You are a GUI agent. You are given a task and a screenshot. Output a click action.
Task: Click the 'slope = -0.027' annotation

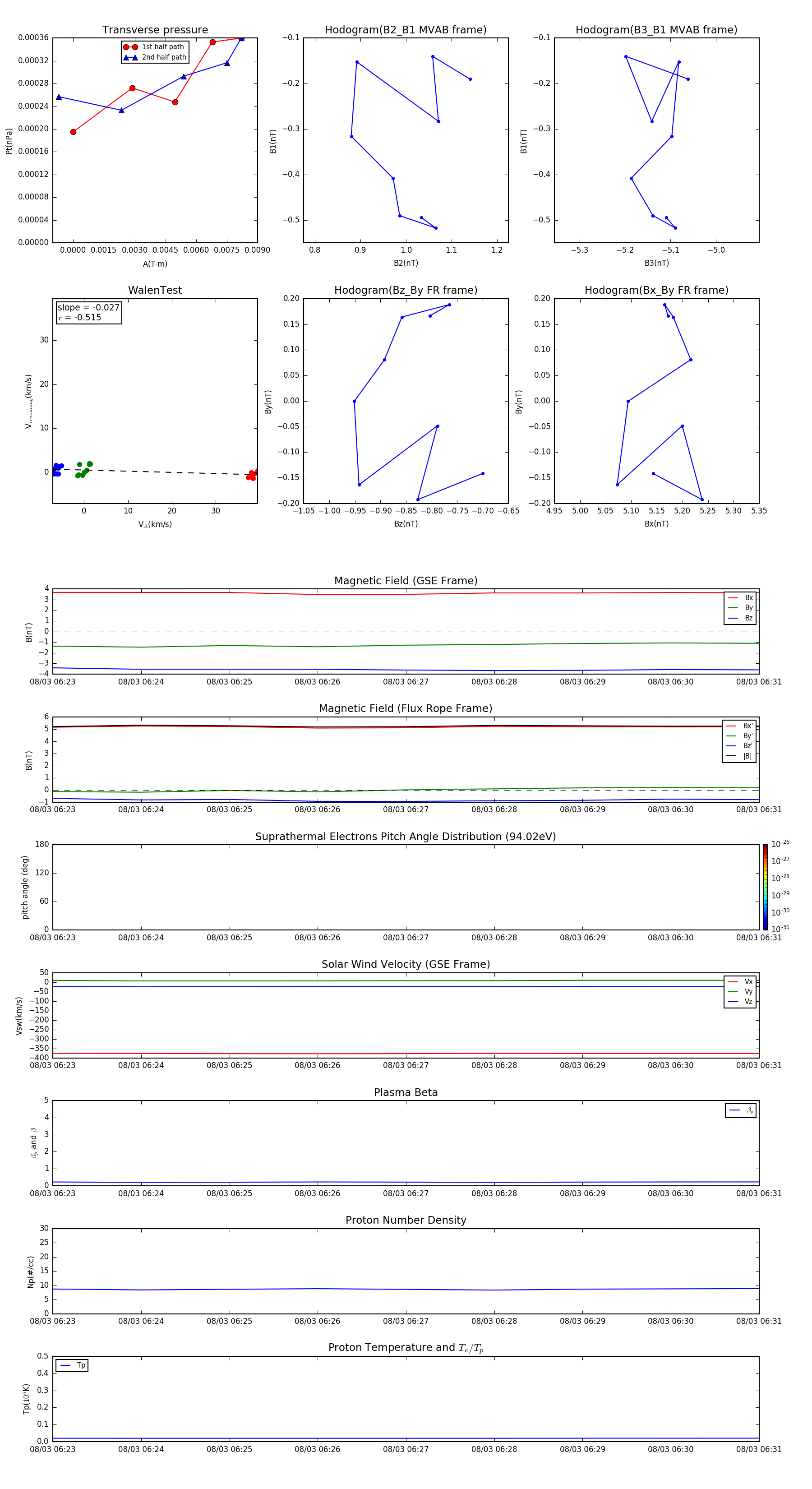tap(88, 308)
